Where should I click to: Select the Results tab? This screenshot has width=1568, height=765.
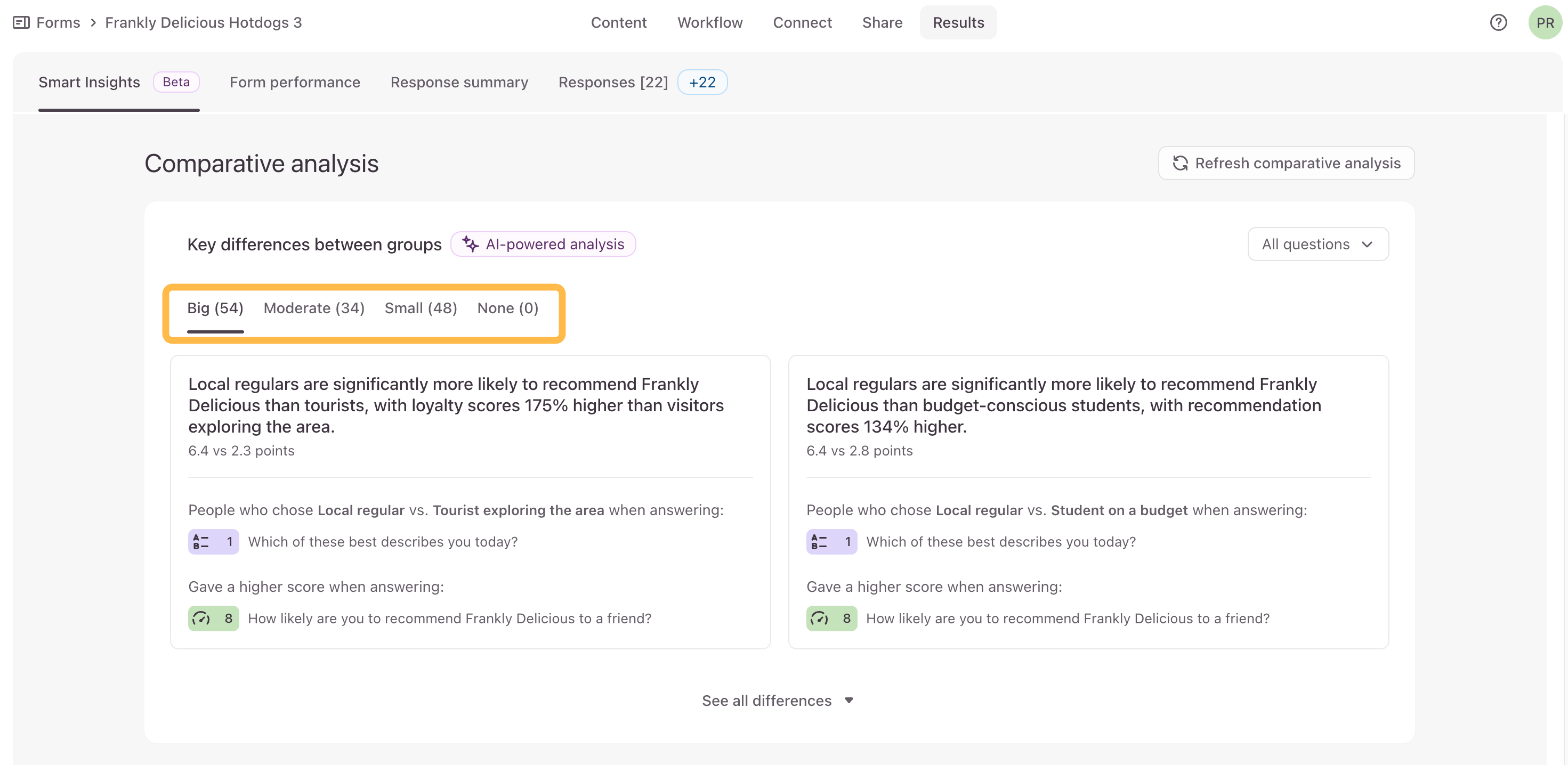pyautogui.click(x=958, y=22)
